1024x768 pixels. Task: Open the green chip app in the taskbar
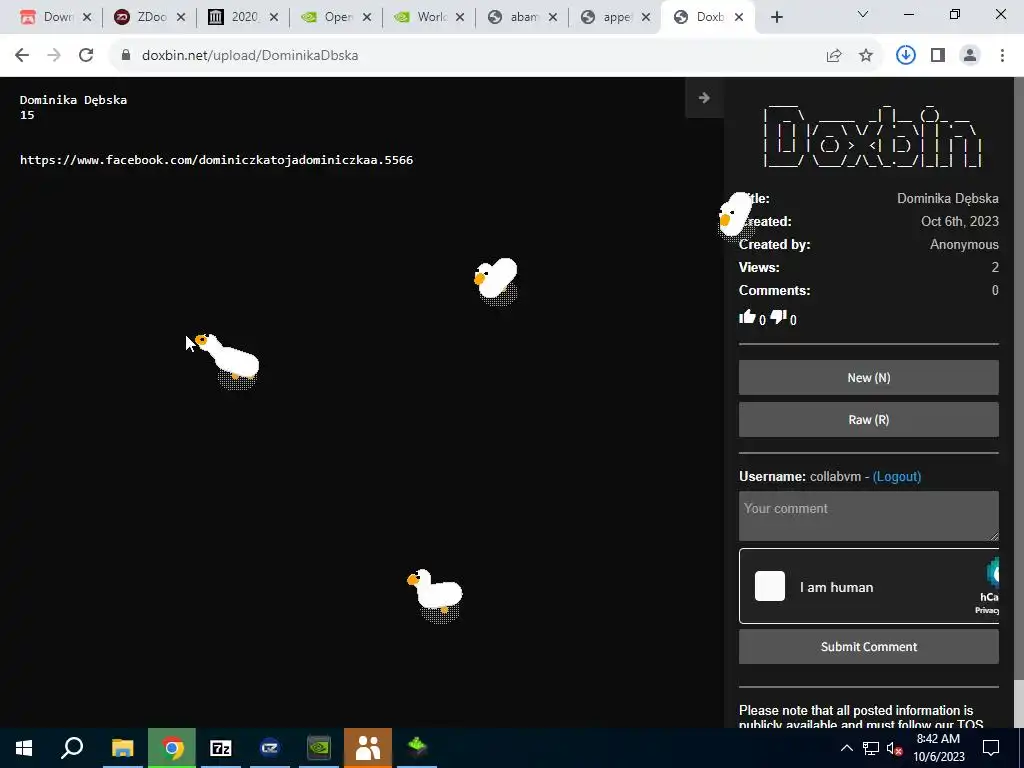[417, 748]
